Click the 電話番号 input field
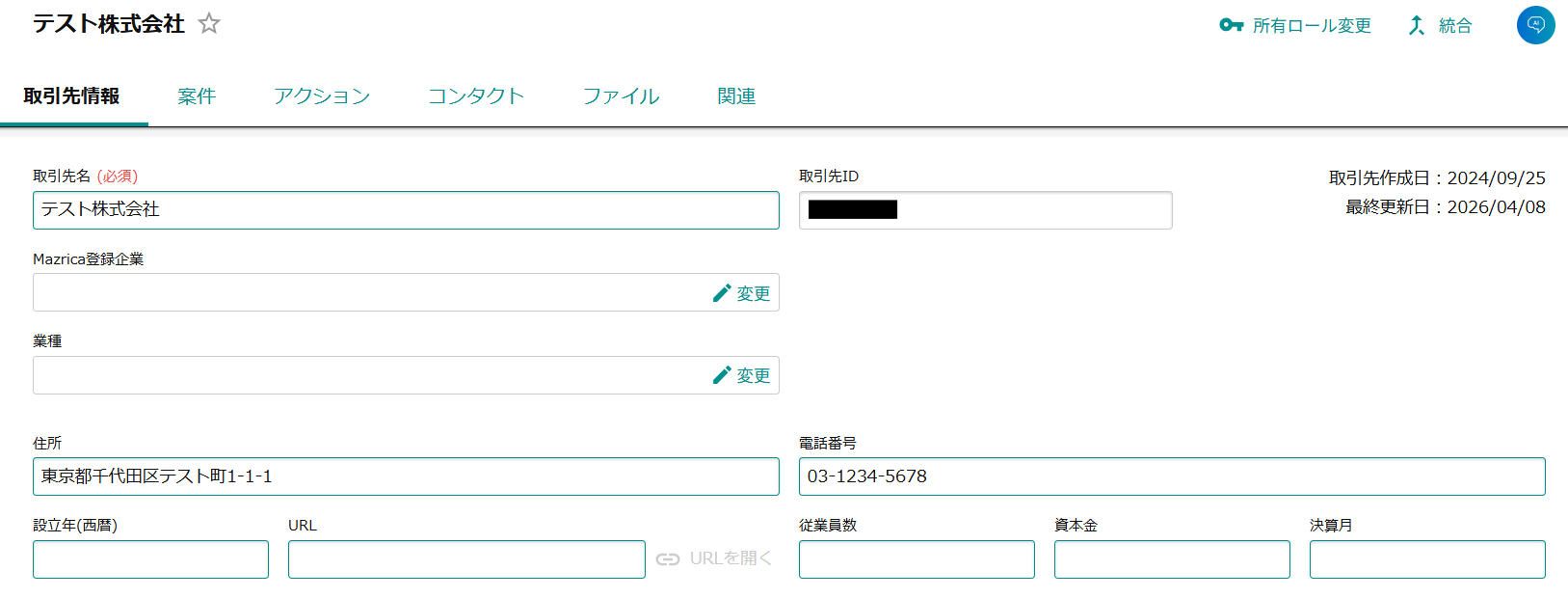The width and height of the screenshot is (1568, 598). [1171, 476]
